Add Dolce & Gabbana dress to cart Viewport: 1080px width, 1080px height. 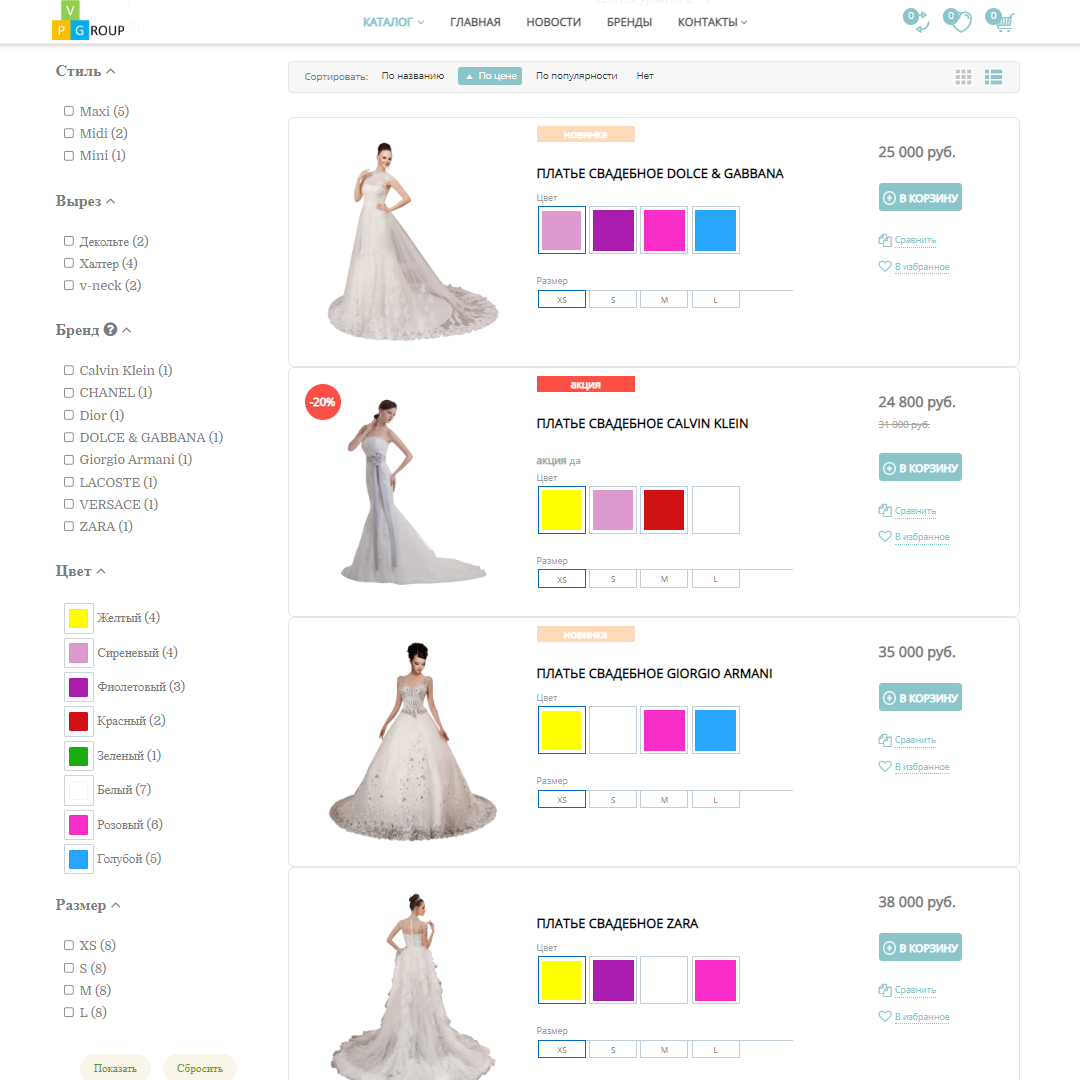[920, 198]
